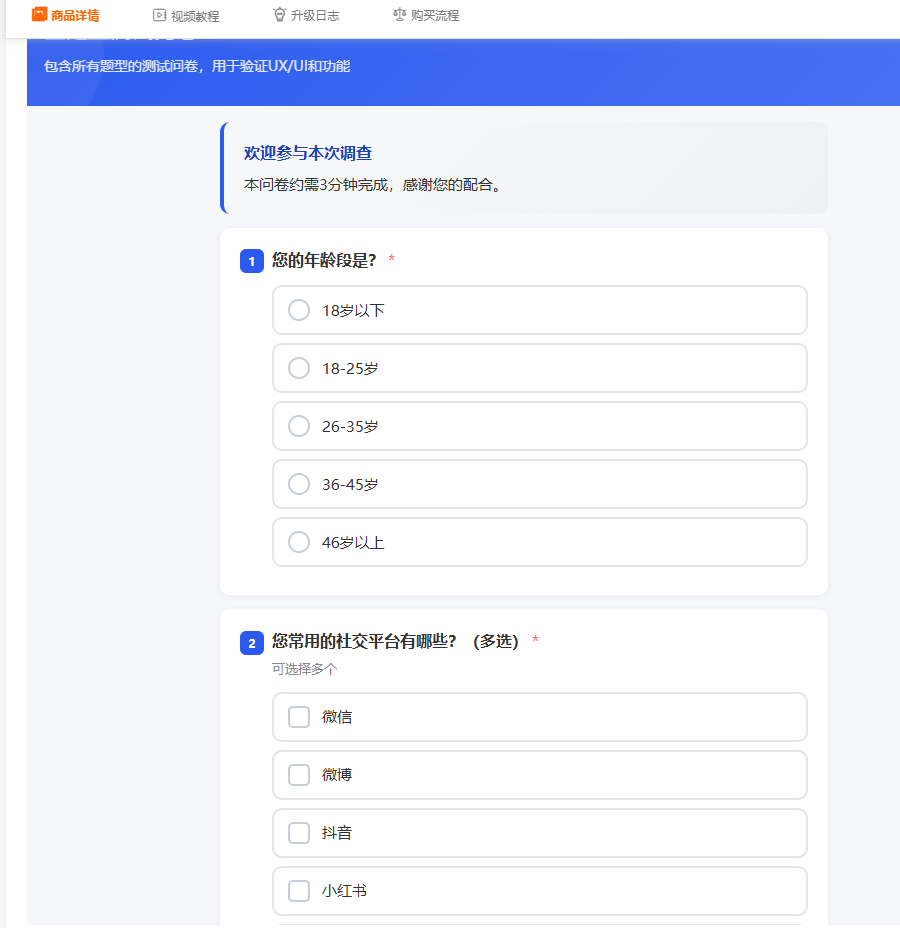Select the 26-35岁 age range

(299, 426)
